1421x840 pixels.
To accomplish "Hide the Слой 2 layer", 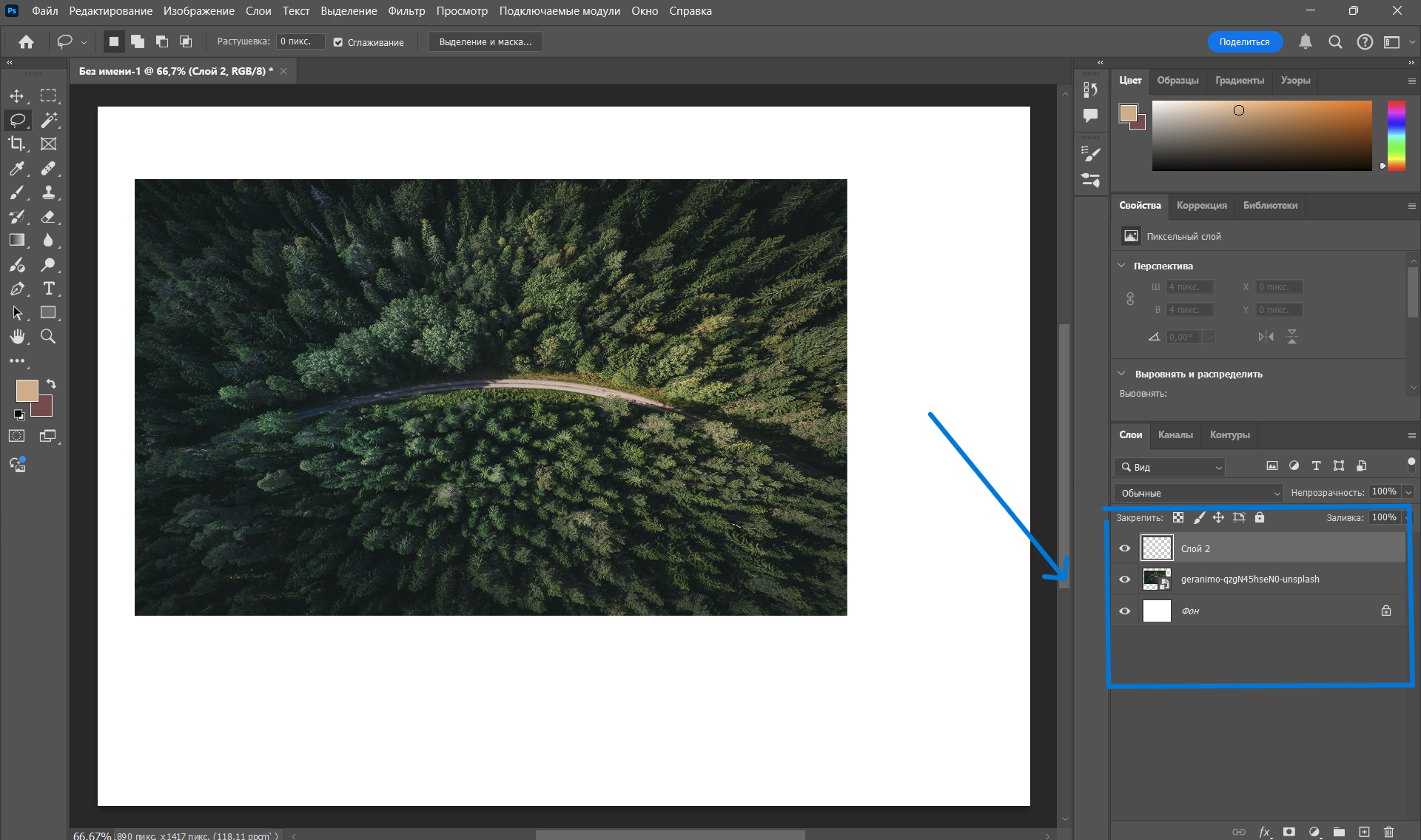I will click(1124, 548).
